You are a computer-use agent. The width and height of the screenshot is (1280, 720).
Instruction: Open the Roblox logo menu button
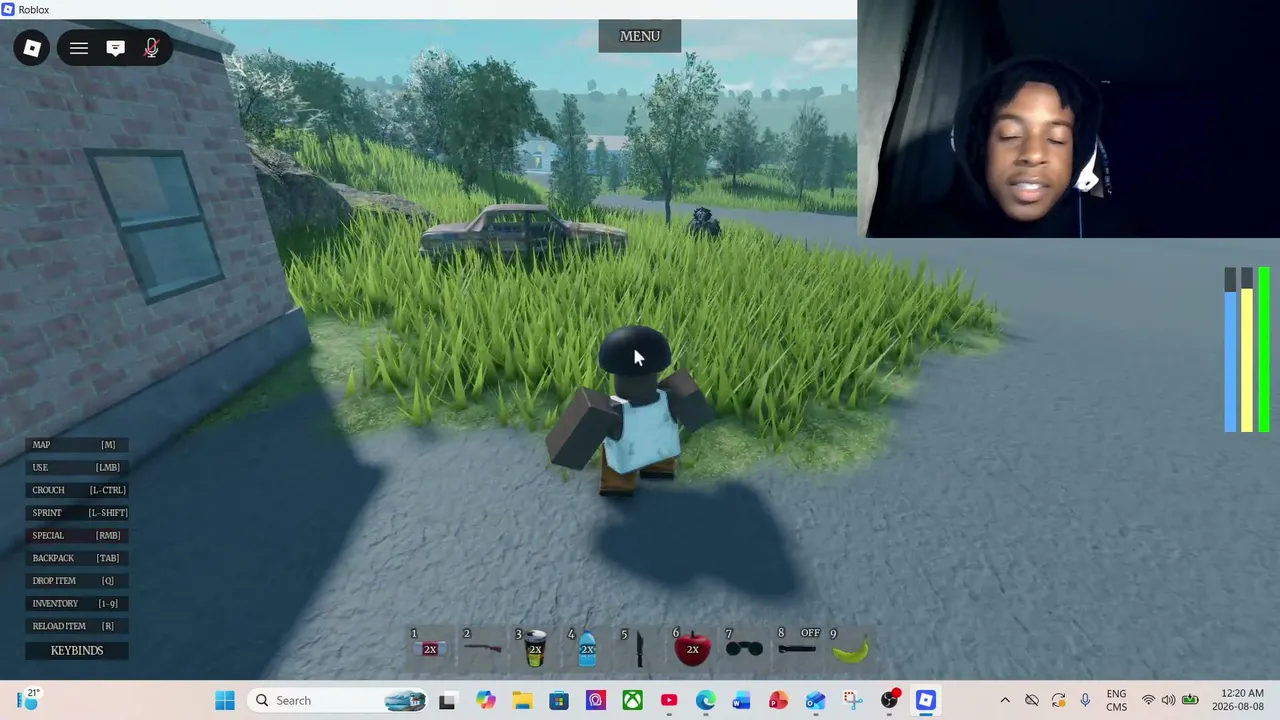[x=32, y=48]
